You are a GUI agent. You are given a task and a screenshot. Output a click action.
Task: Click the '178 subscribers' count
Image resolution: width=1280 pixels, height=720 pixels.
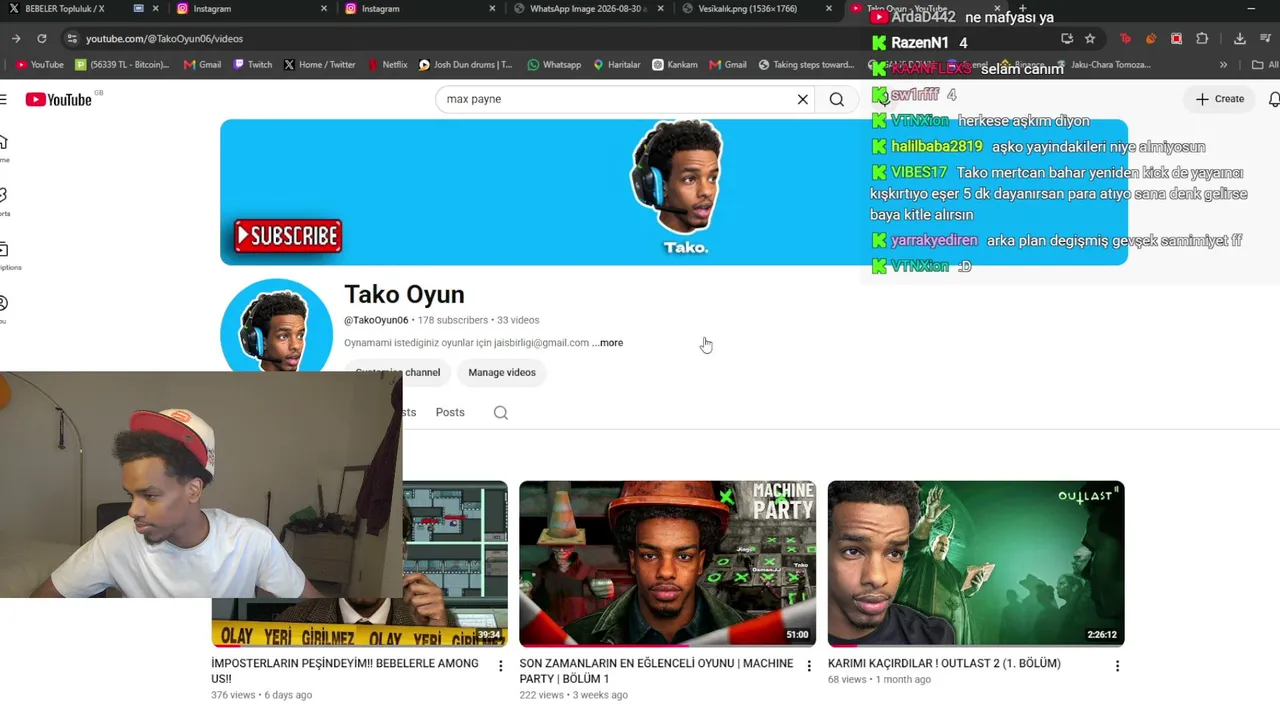click(x=453, y=320)
